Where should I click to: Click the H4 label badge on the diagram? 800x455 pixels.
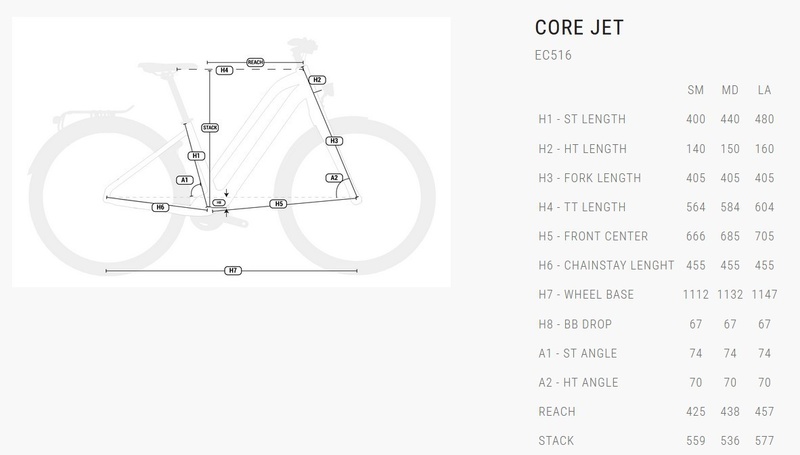pyautogui.click(x=225, y=70)
